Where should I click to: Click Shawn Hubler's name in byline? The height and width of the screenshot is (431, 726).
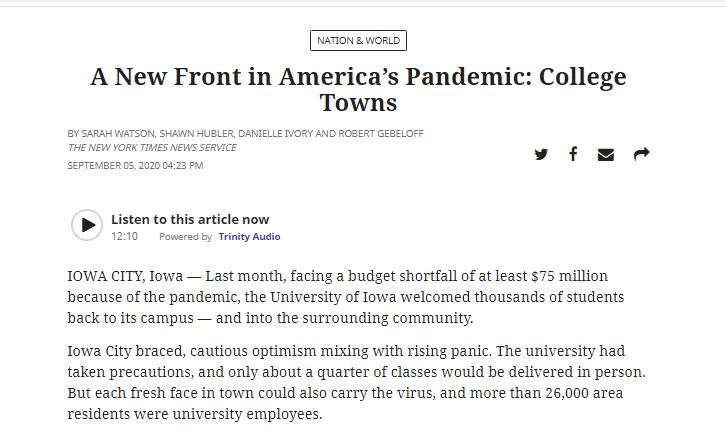[x=196, y=134]
